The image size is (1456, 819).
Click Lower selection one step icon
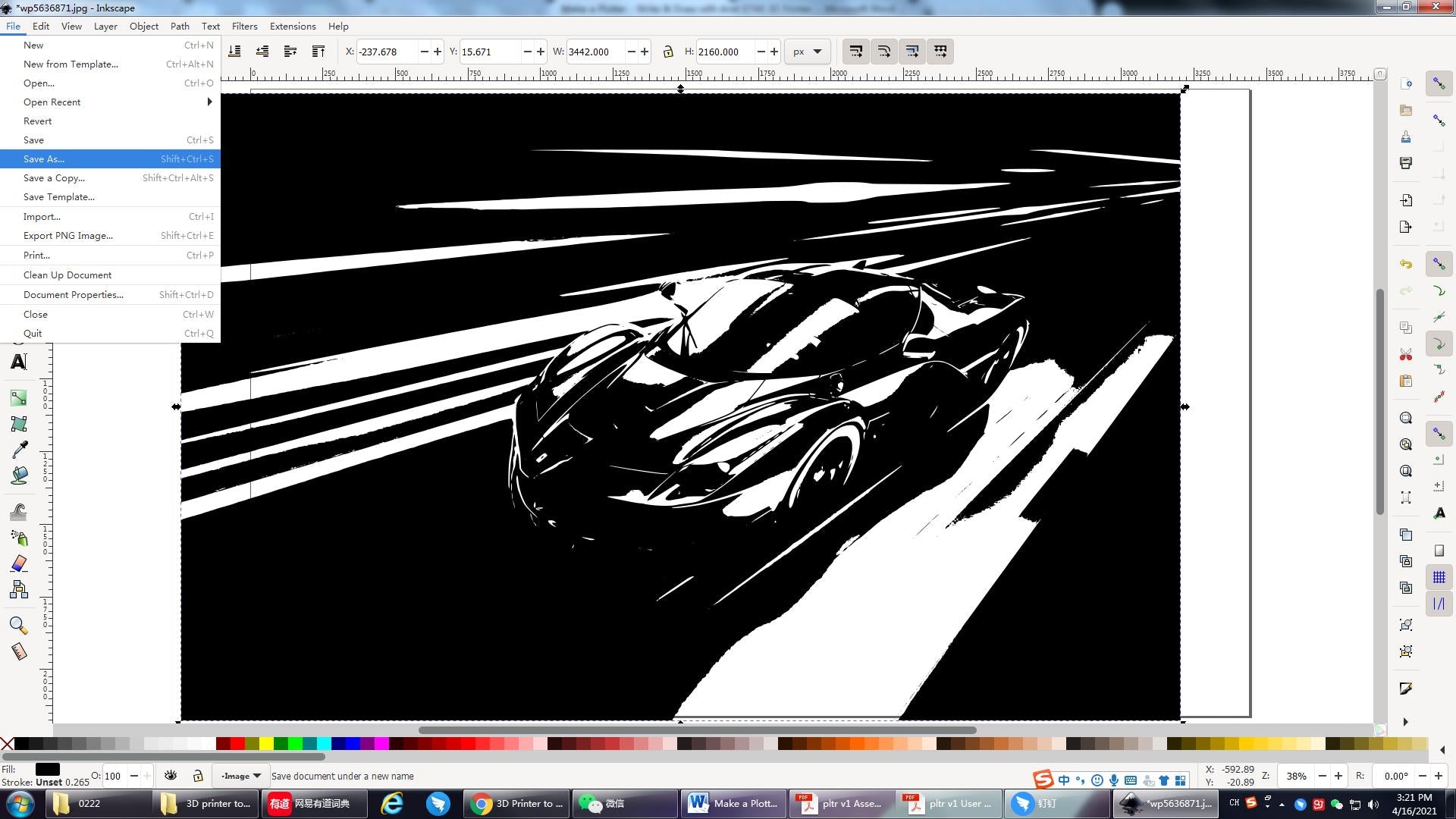coord(262,52)
